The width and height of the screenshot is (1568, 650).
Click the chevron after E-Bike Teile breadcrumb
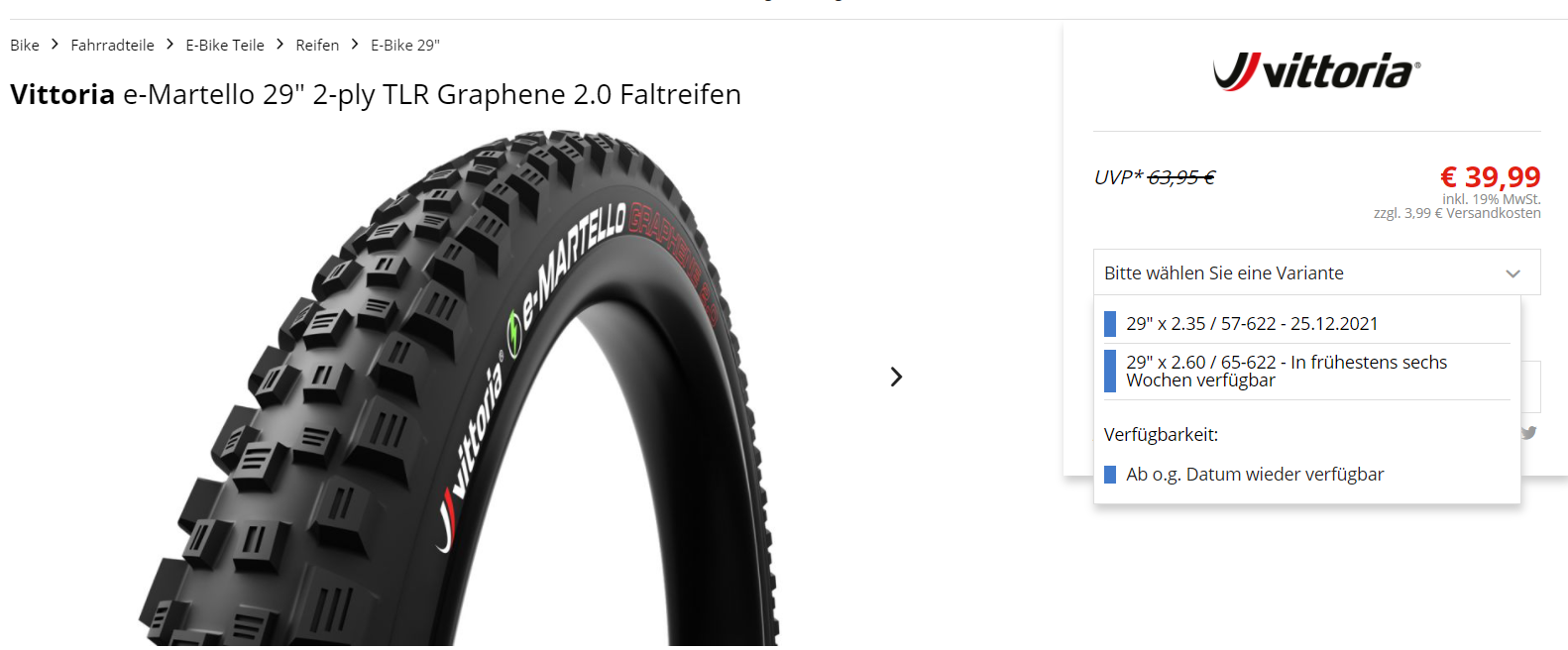280,45
